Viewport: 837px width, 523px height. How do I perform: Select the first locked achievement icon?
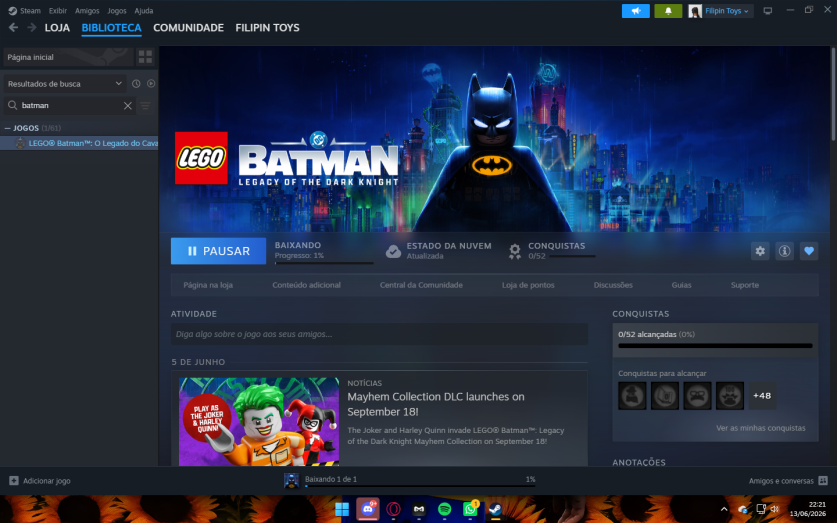tap(632, 396)
